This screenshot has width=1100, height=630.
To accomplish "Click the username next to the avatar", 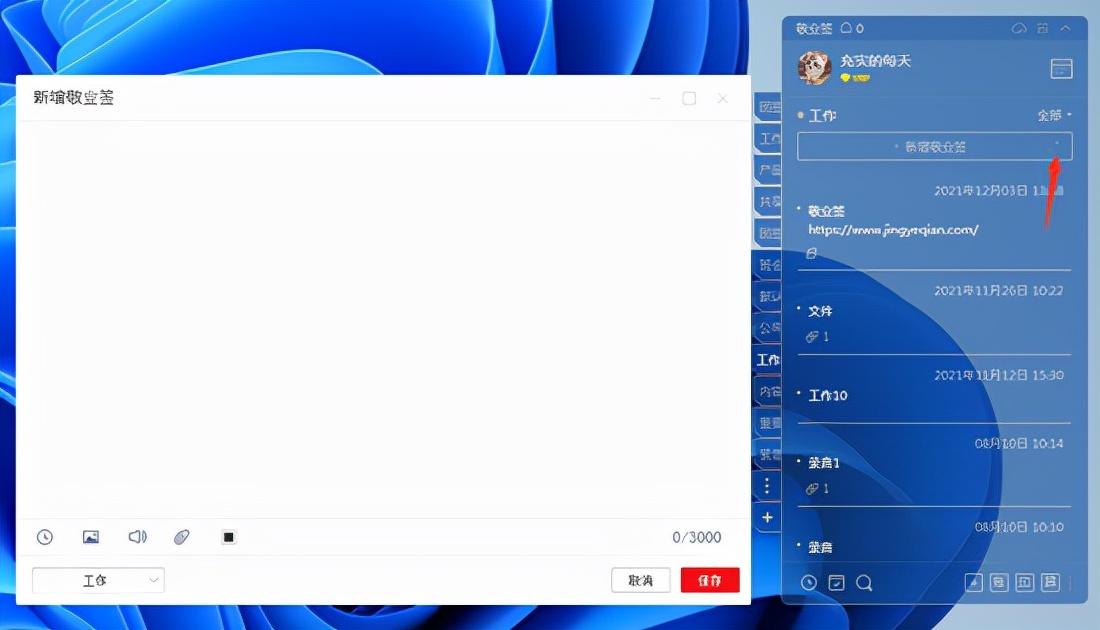I will pyautogui.click(x=875, y=61).
